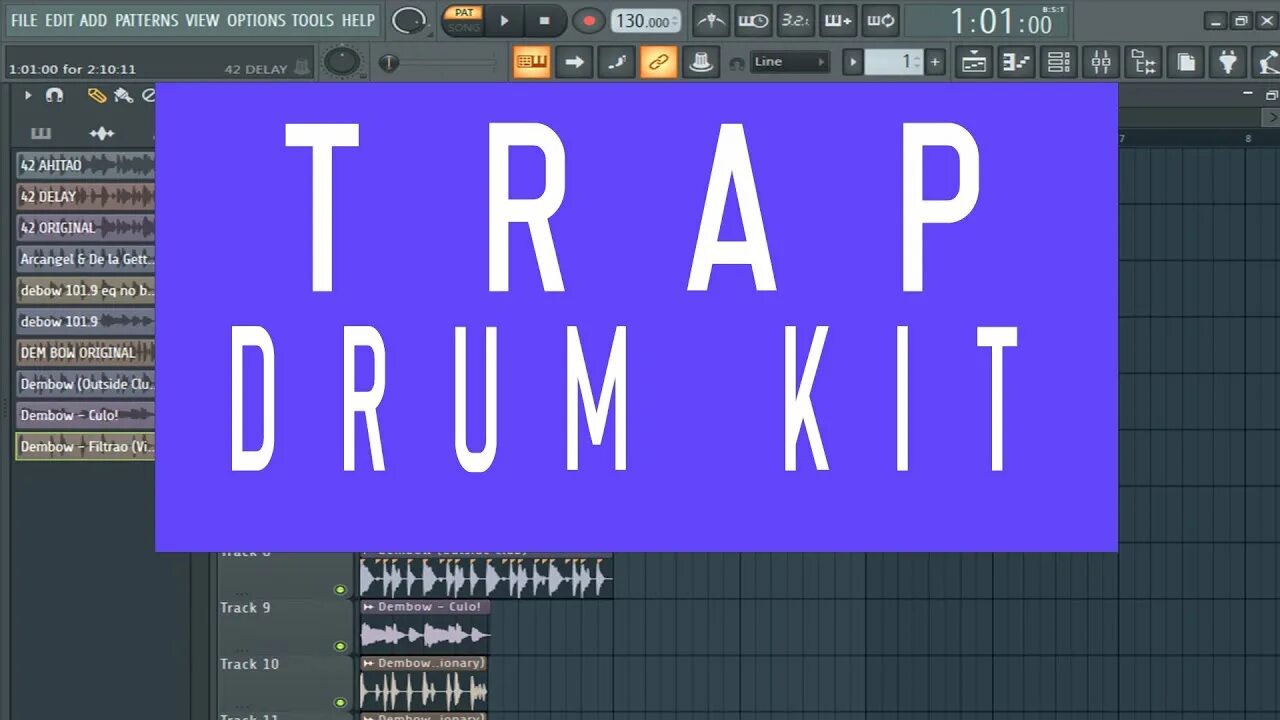Show pattern clips with piano icon
Screen dimensions: 1280x720
pos(41,133)
